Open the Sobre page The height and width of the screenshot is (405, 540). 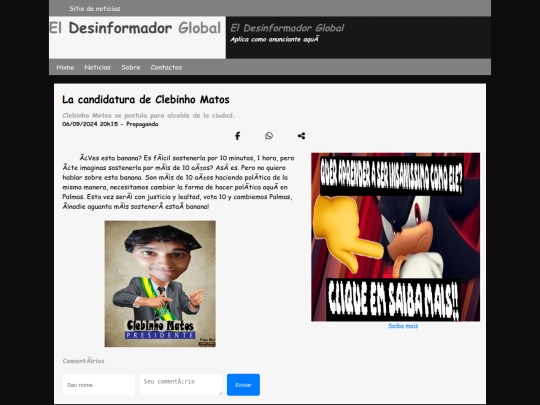(131, 68)
